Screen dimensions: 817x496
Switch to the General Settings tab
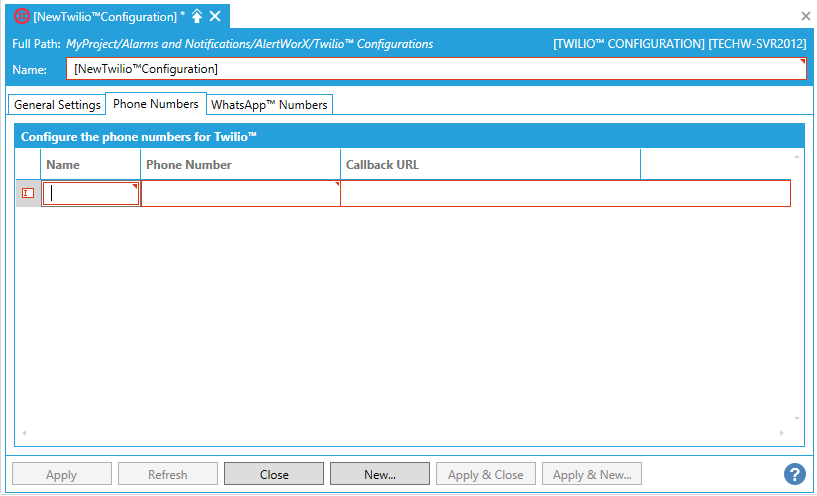click(57, 105)
